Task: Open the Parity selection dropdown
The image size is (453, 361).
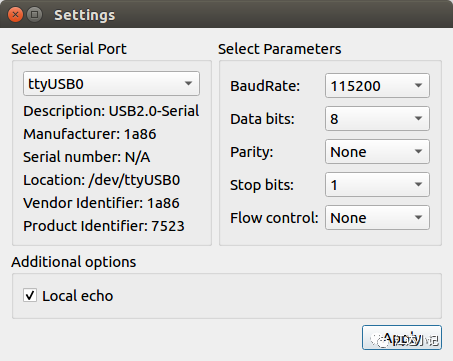Action: coord(377,152)
